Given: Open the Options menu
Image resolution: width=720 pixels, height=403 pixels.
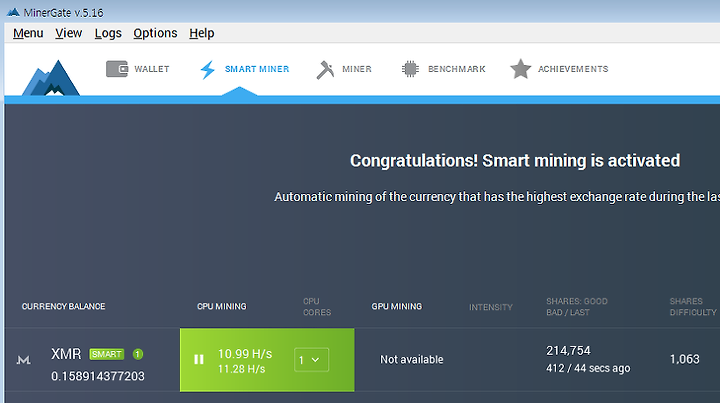Looking at the screenshot, I should 155,33.
